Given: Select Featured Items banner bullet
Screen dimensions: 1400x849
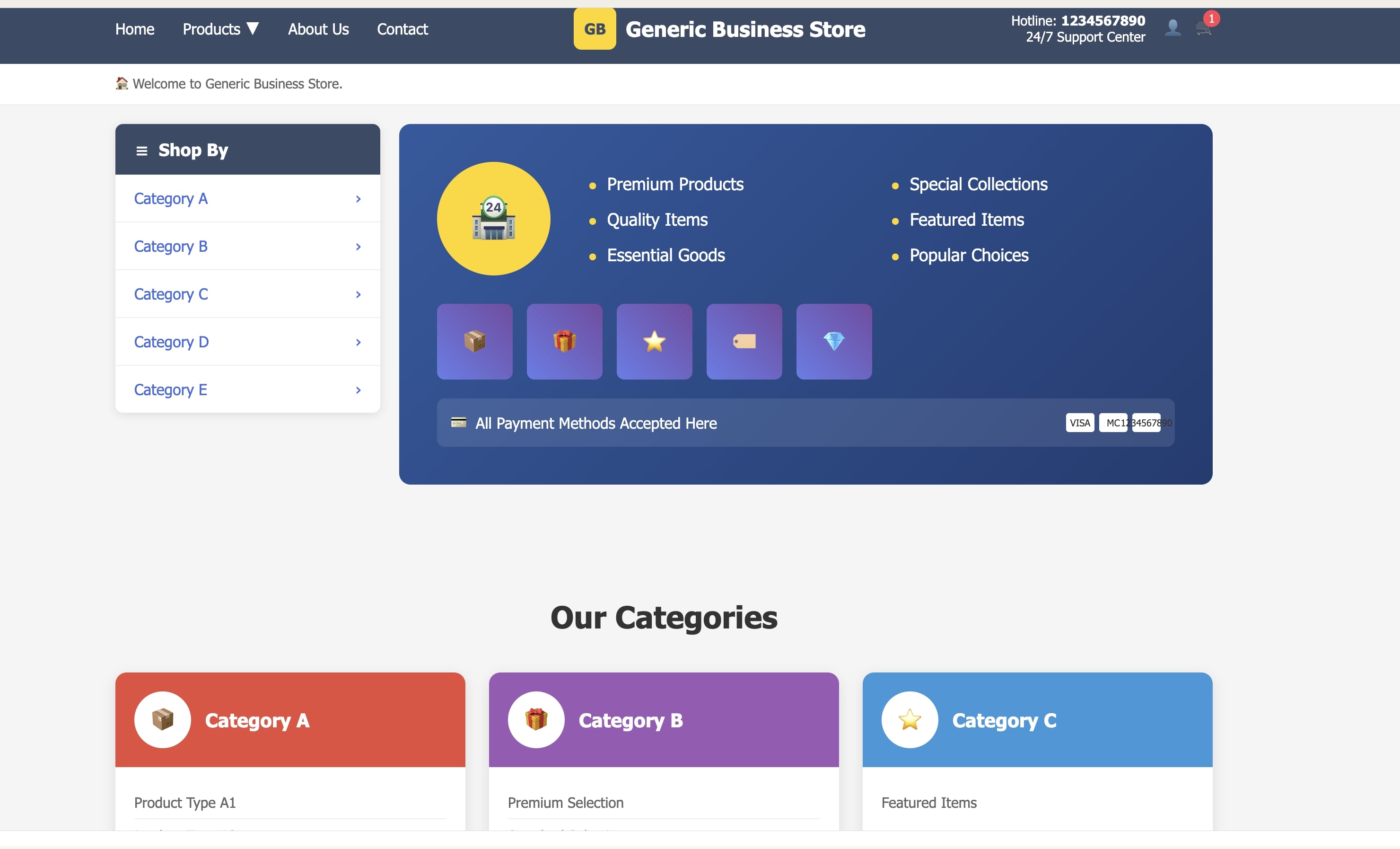Looking at the screenshot, I should (x=966, y=220).
